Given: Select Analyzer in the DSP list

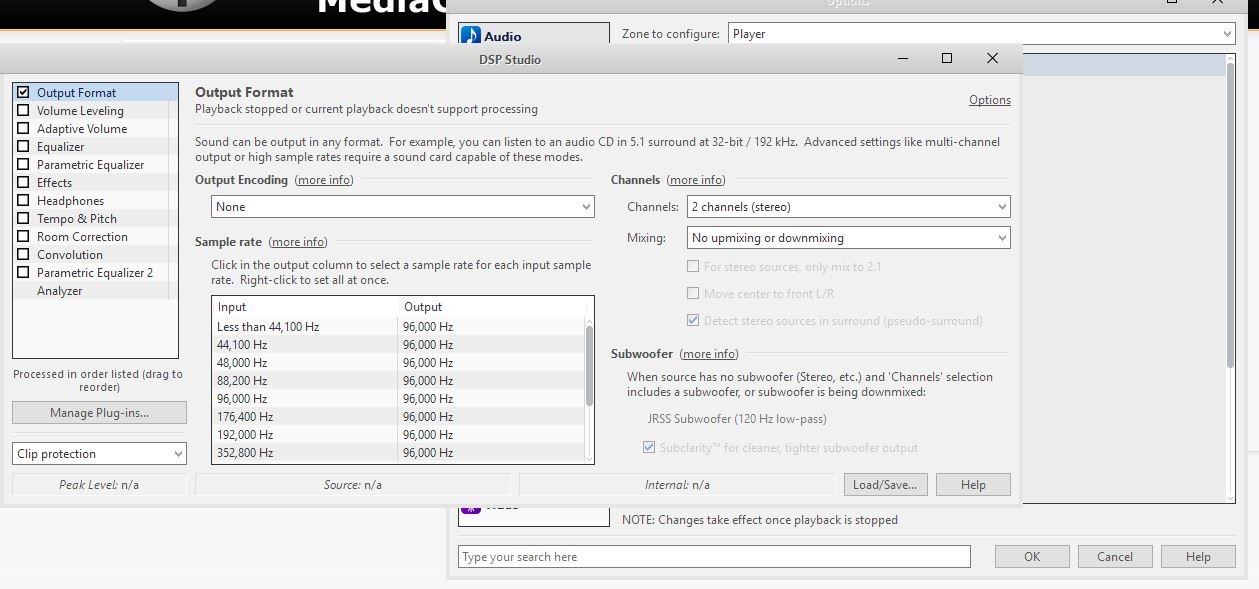Looking at the screenshot, I should 59,290.
